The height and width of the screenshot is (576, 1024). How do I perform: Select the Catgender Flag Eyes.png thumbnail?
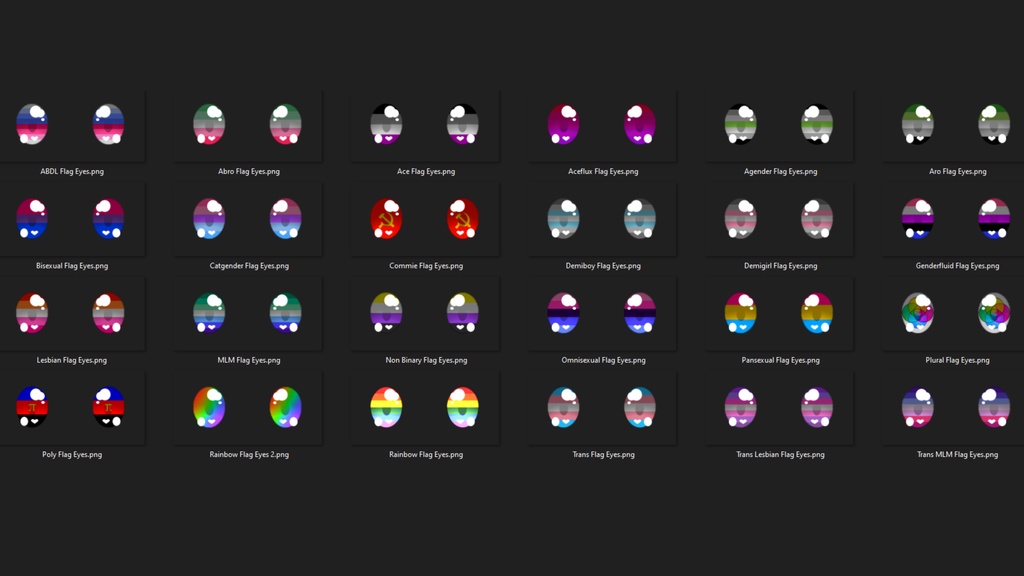247,218
